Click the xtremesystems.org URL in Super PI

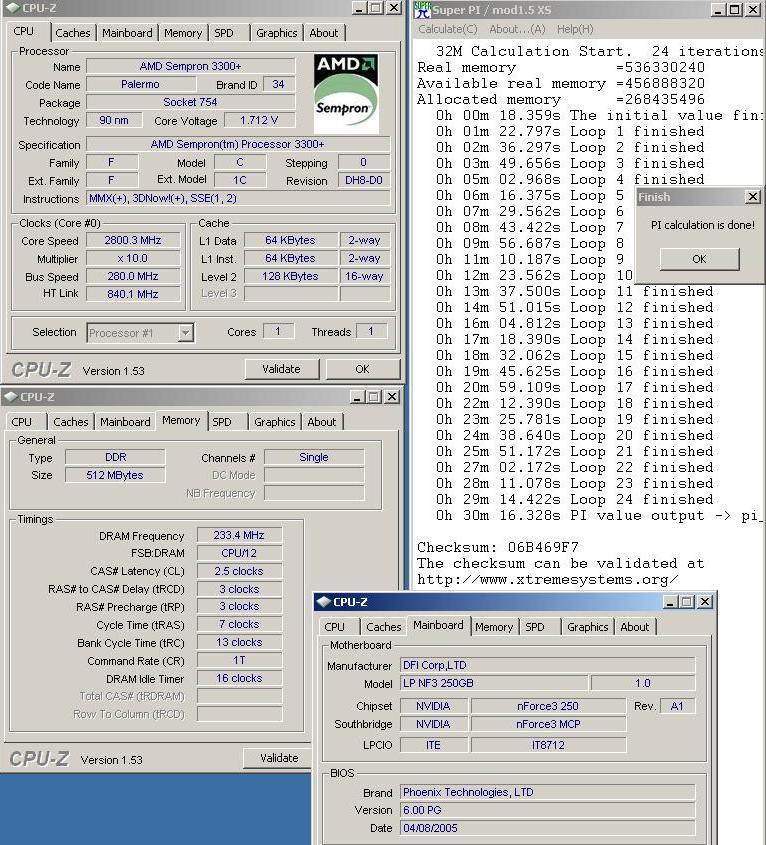pyautogui.click(x=547, y=580)
